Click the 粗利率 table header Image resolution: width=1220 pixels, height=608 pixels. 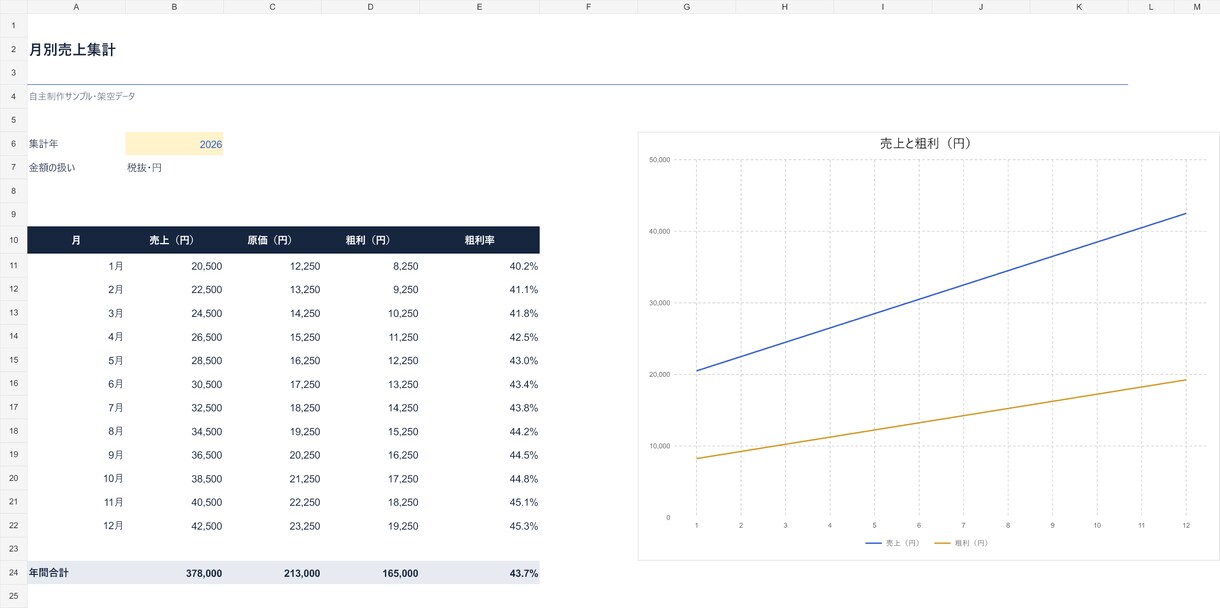(x=480, y=240)
